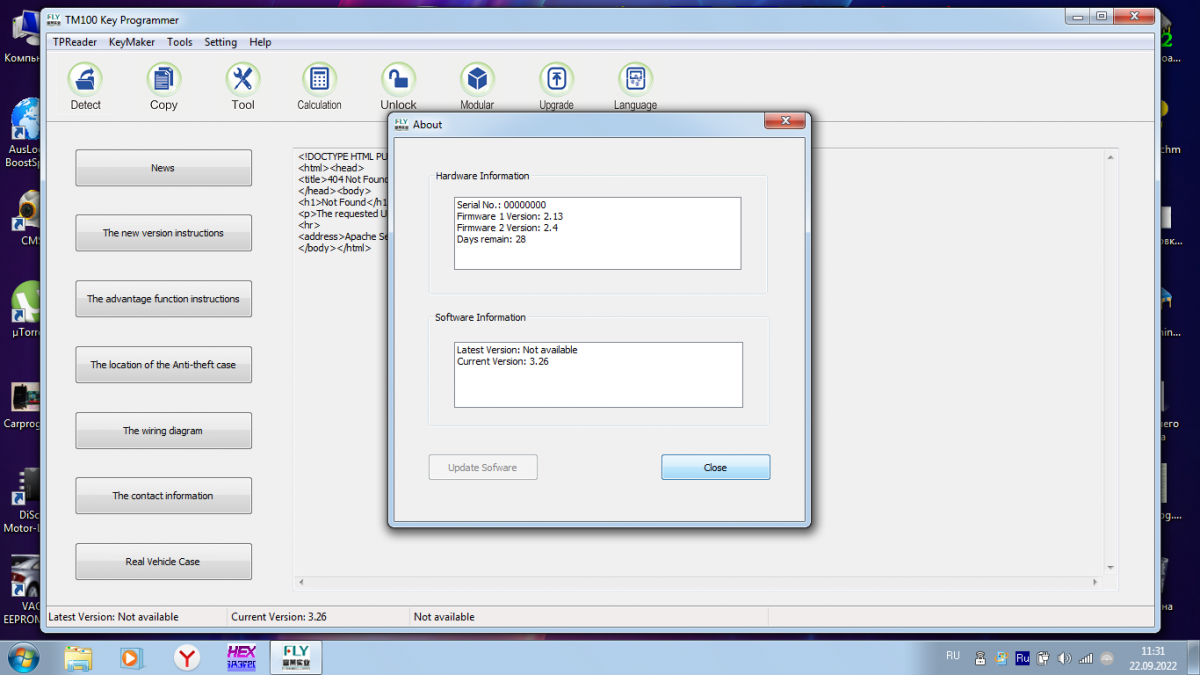Click the vertical scrollbar up arrow in content pane
This screenshot has height=675, width=1200.
1108,157
